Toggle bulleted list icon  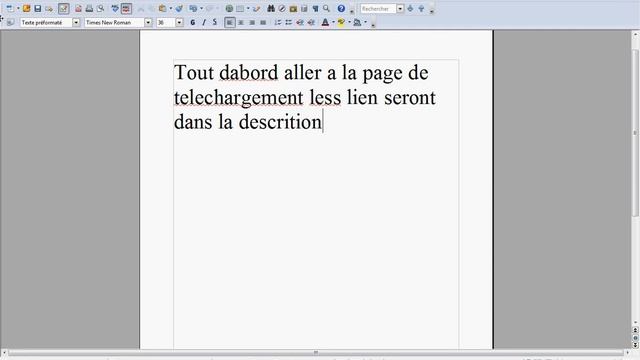point(289,22)
